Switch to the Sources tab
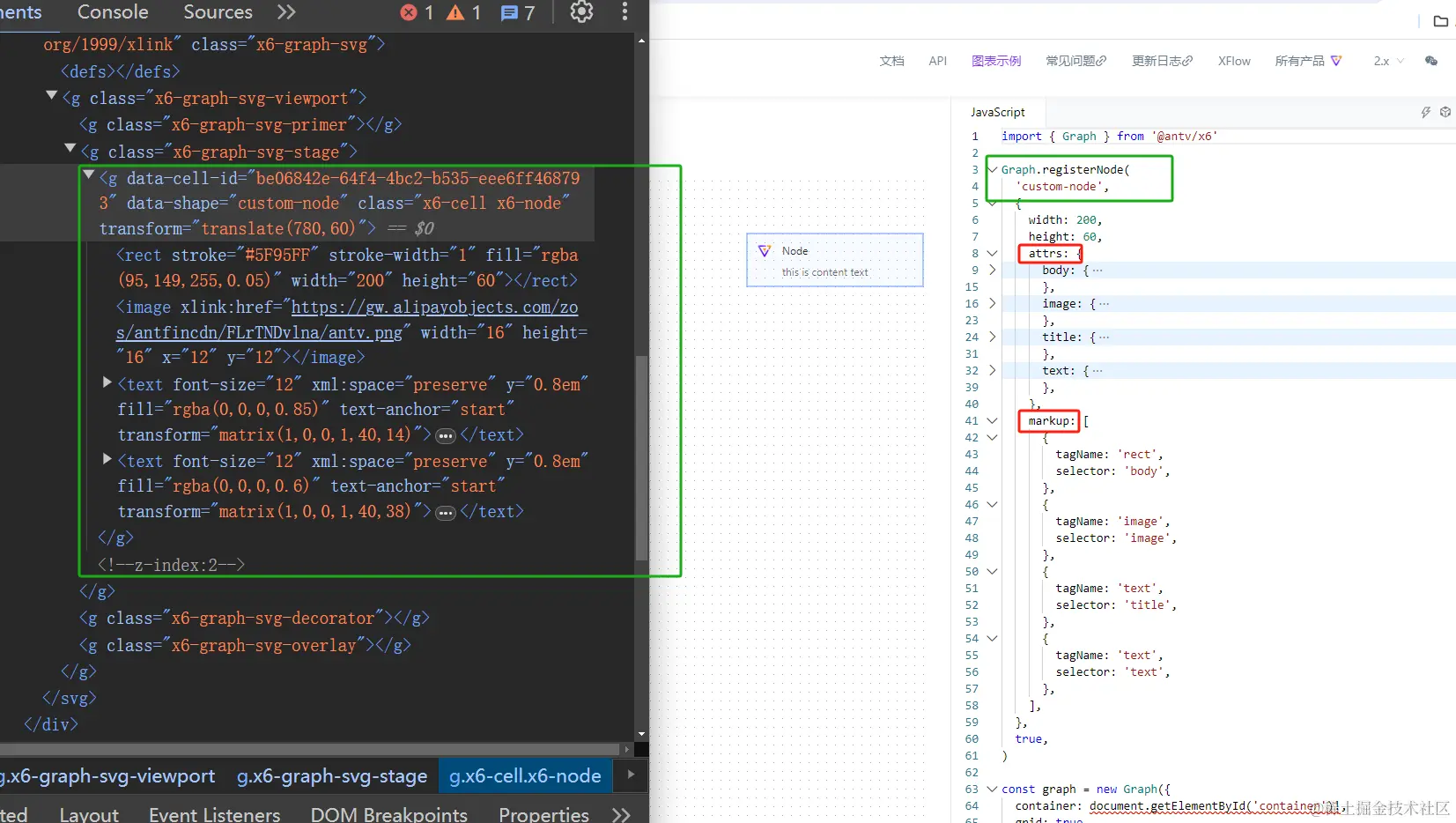1456x823 pixels. [x=218, y=12]
